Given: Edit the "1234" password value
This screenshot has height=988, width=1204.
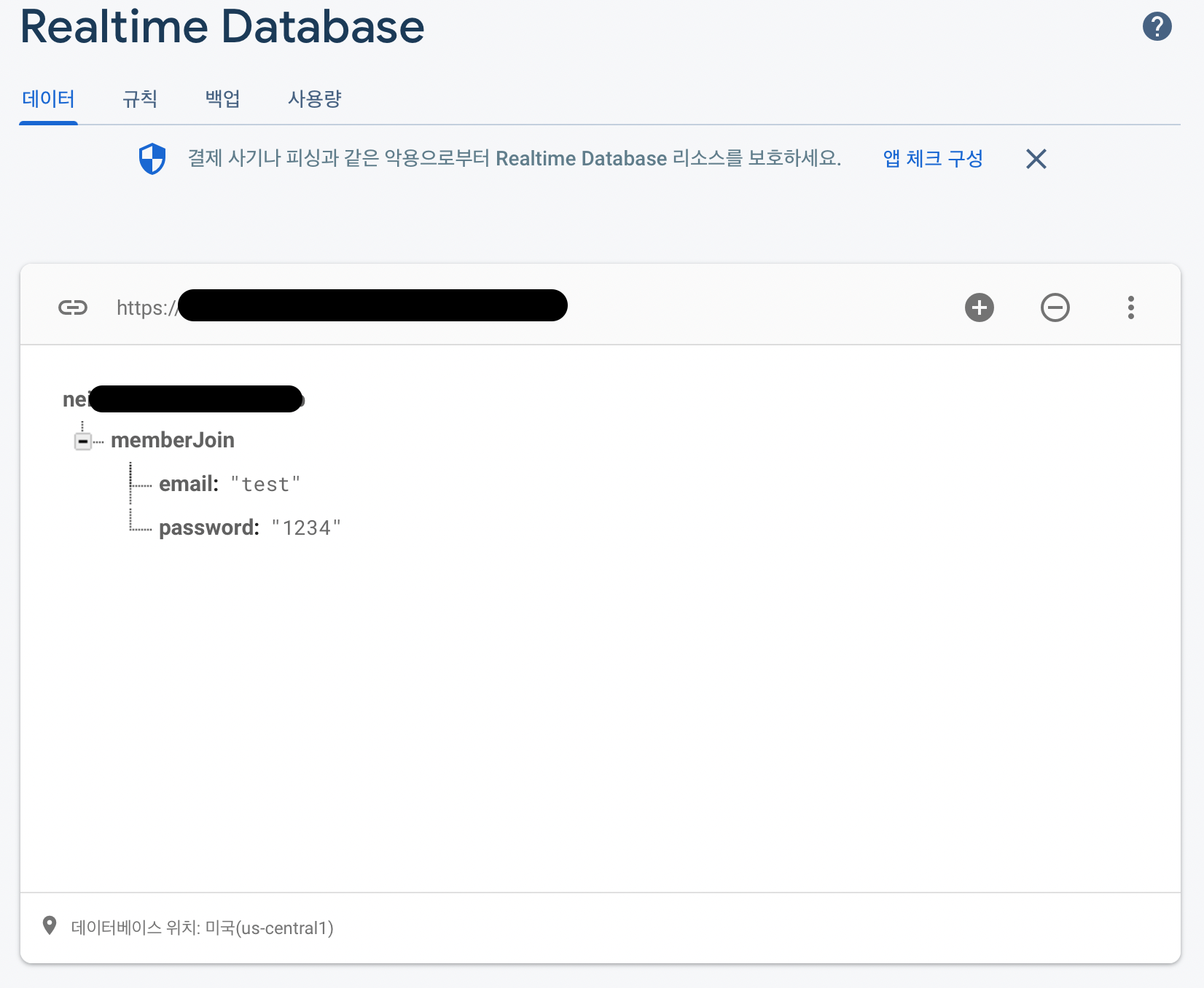Looking at the screenshot, I should (x=306, y=528).
